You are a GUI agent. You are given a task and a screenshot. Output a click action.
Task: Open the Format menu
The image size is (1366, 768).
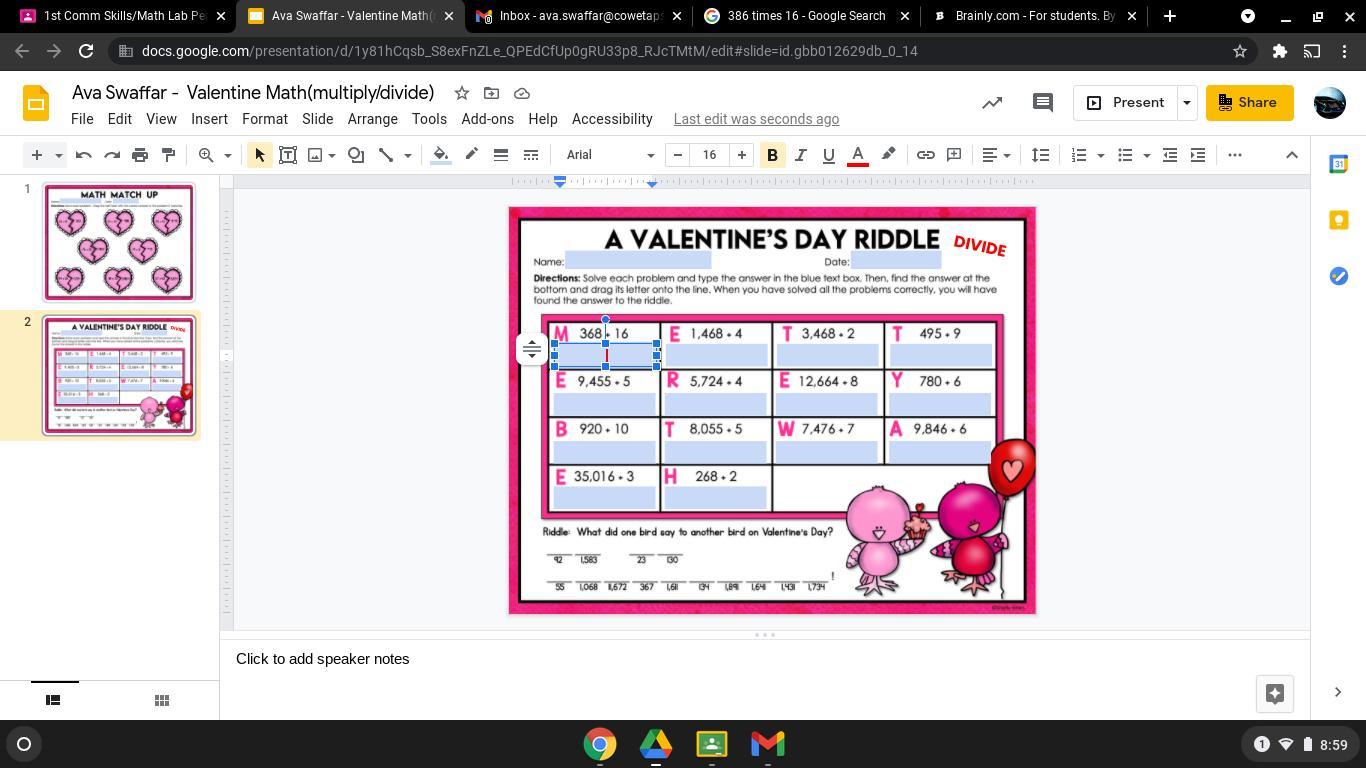click(x=265, y=119)
